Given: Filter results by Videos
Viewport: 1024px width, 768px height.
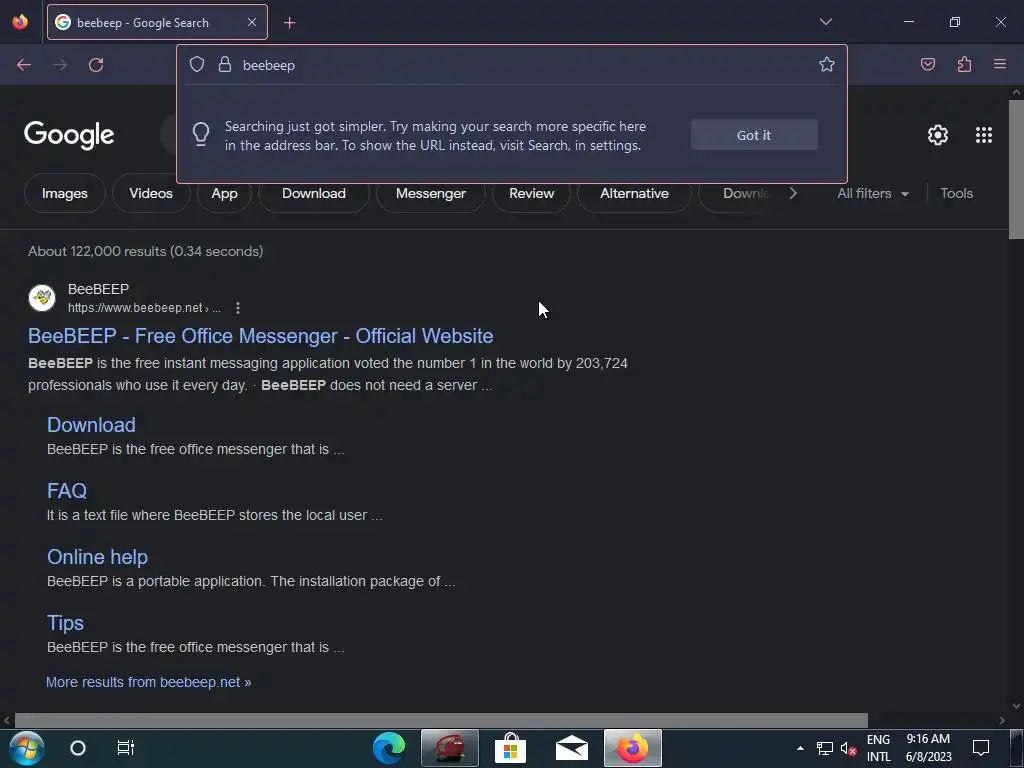Looking at the screenshot, I should coord(151,193).
